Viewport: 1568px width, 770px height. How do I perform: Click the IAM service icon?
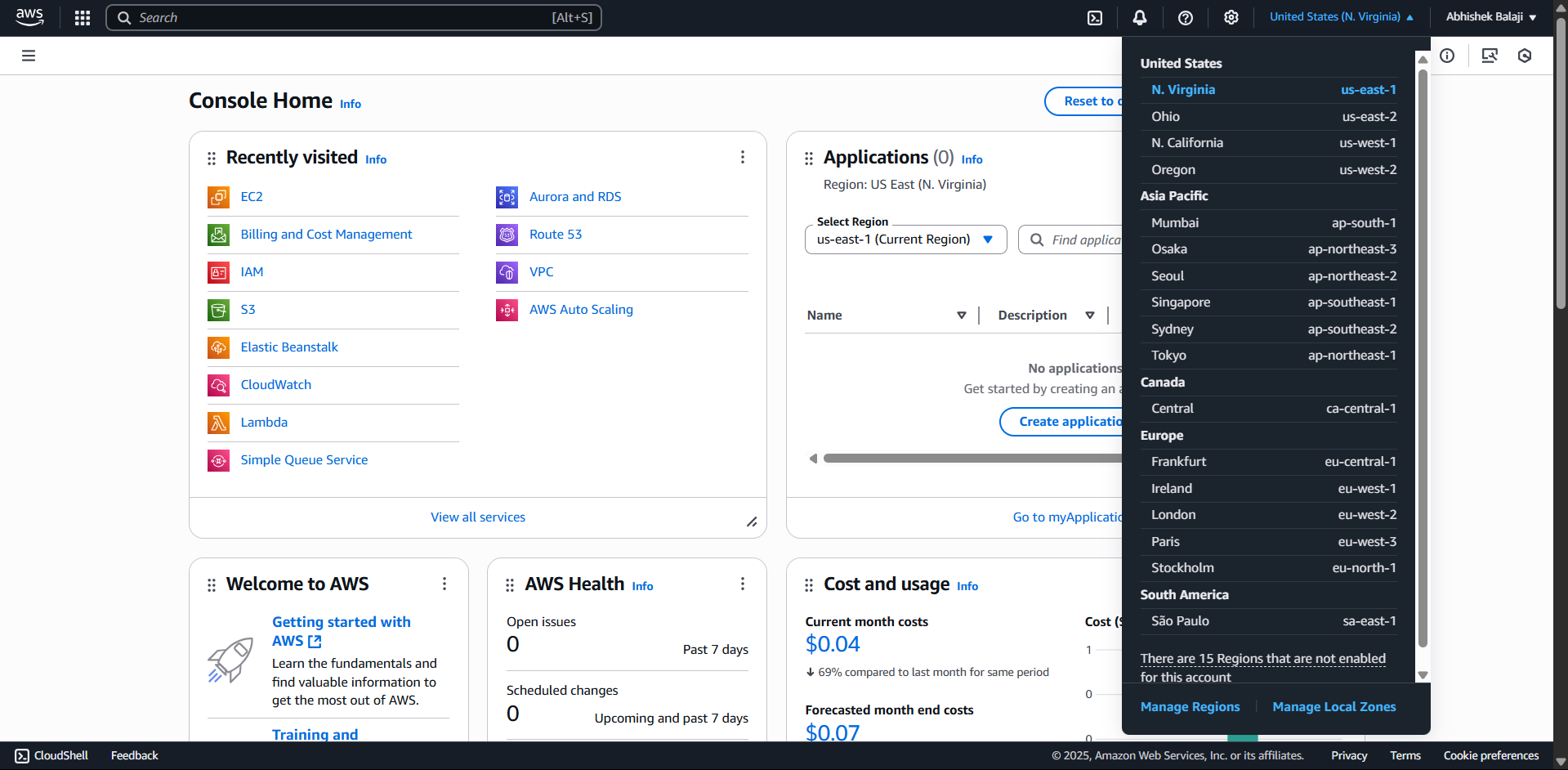coord(218,272)
